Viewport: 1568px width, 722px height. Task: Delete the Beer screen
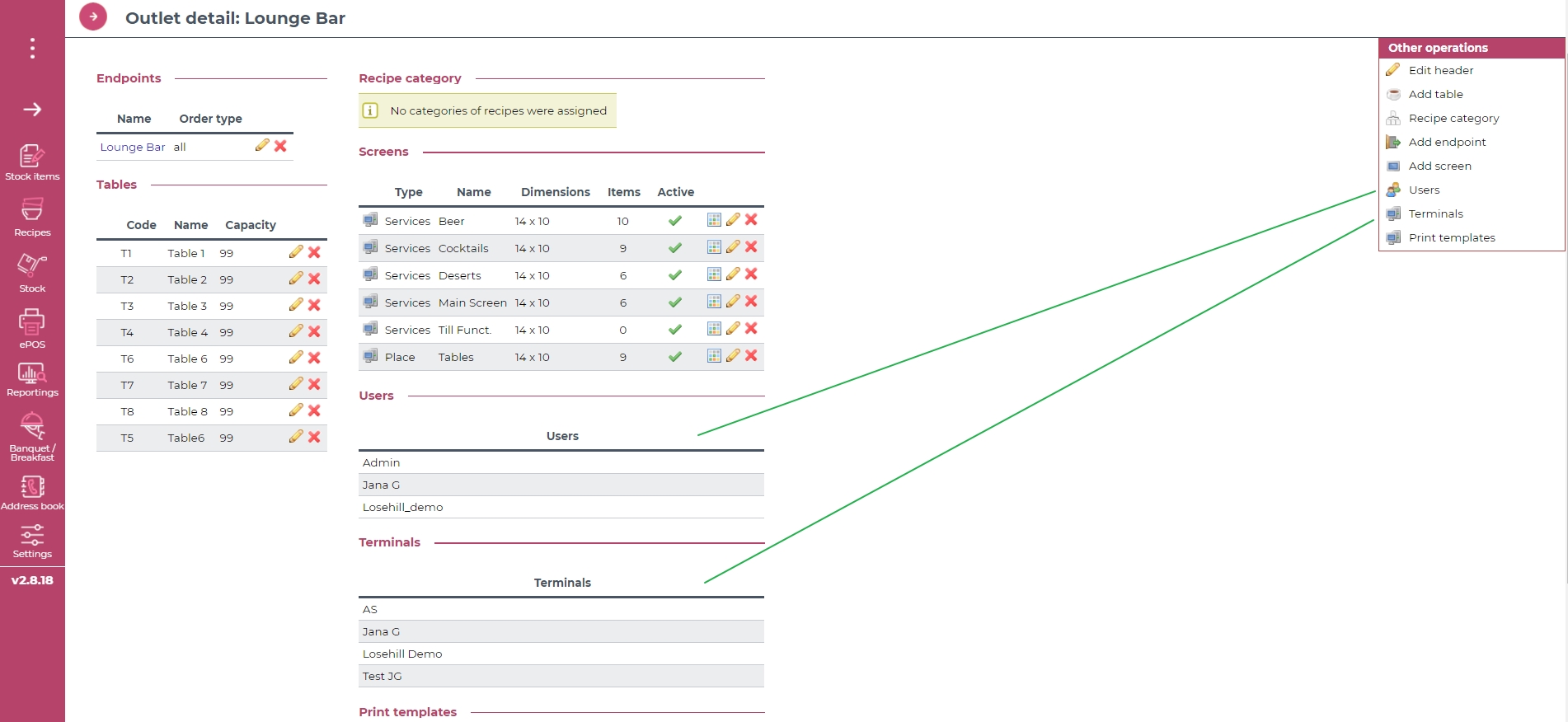click(751, 219)
